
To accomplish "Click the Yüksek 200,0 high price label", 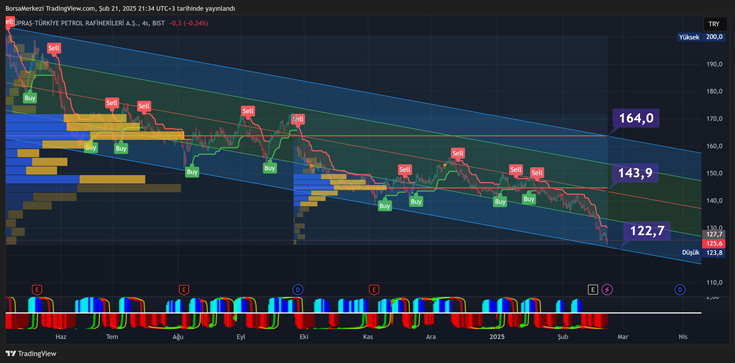I will [x=701, y=37].
